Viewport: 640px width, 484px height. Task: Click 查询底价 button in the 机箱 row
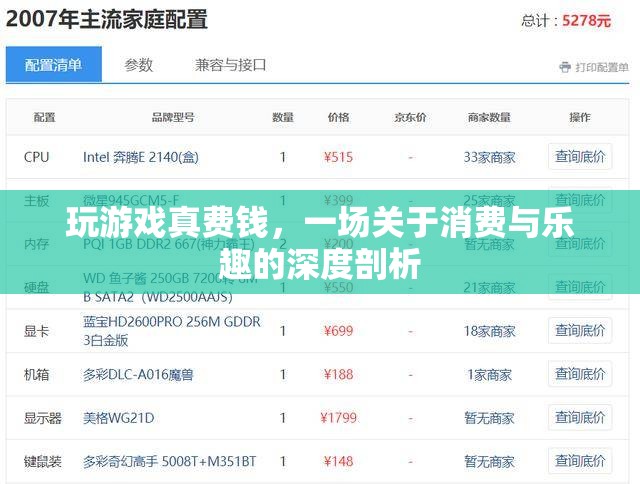pyautogui.click(x=580, y=374)
